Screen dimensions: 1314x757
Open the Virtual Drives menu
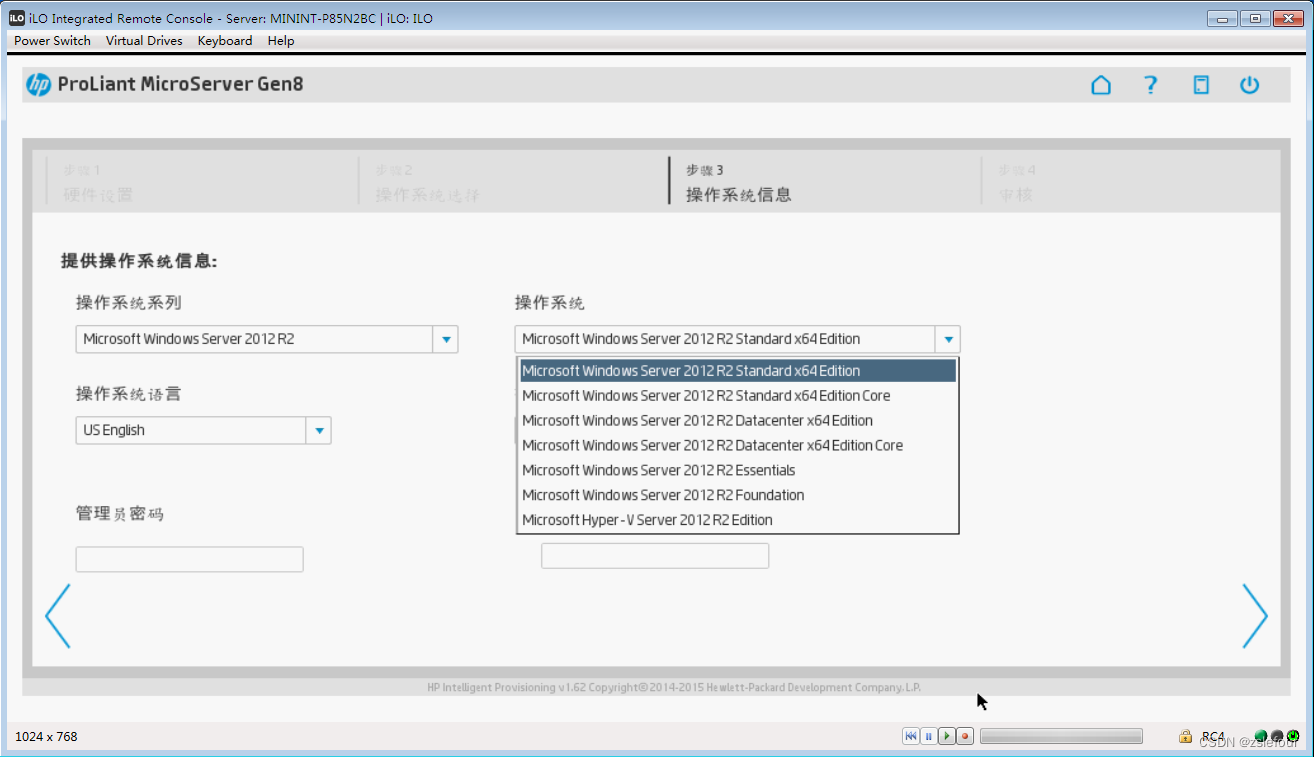coord(144,41)
